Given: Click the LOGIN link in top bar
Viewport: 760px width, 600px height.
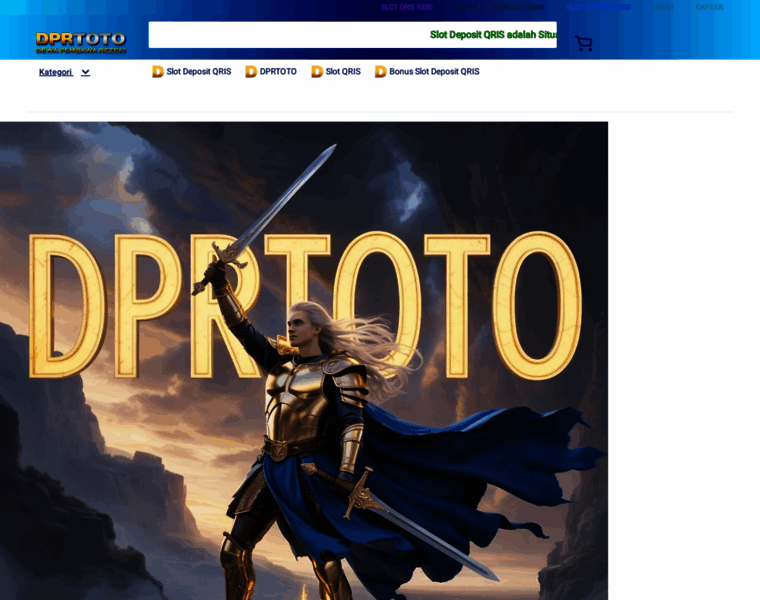Looking at the screenshot, I should [x=663, y=7].
